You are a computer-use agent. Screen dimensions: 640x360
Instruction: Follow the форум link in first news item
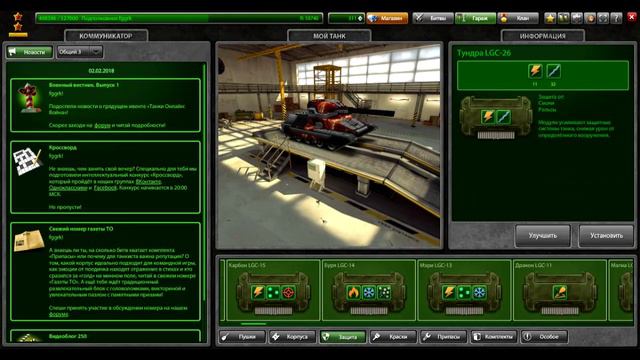click(x=102, y=125)
